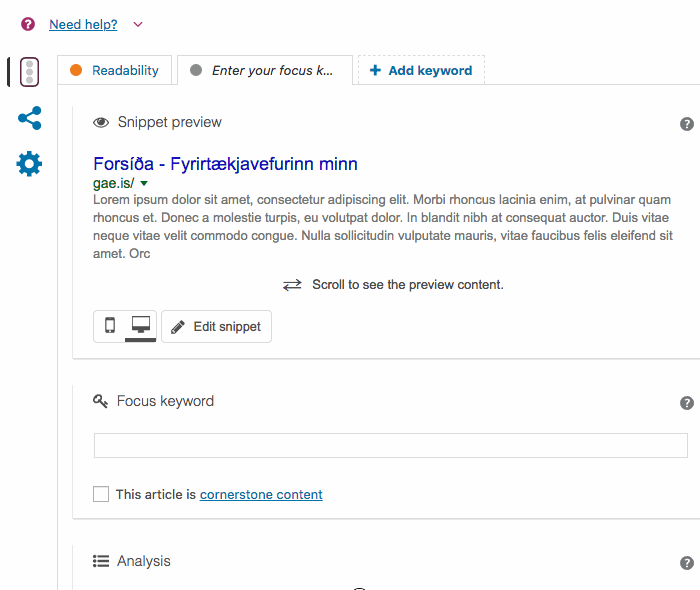Image resolution: width=700 pixels, height=590 pixels.
Task: Click the purple Need help question icon
Action: [28, 24]
